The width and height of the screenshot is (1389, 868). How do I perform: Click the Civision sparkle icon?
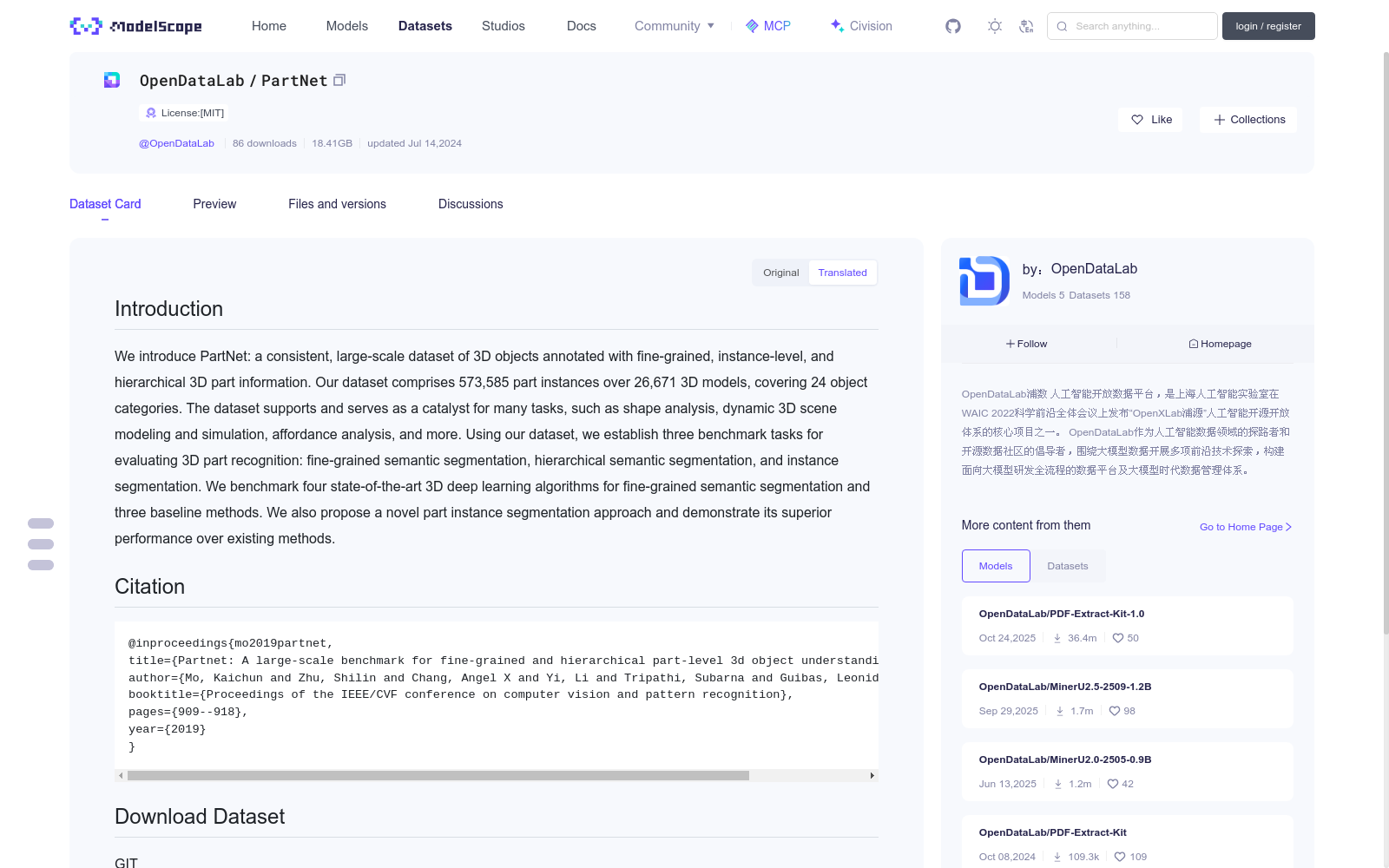pyautogui.click(x=837, y=25)
